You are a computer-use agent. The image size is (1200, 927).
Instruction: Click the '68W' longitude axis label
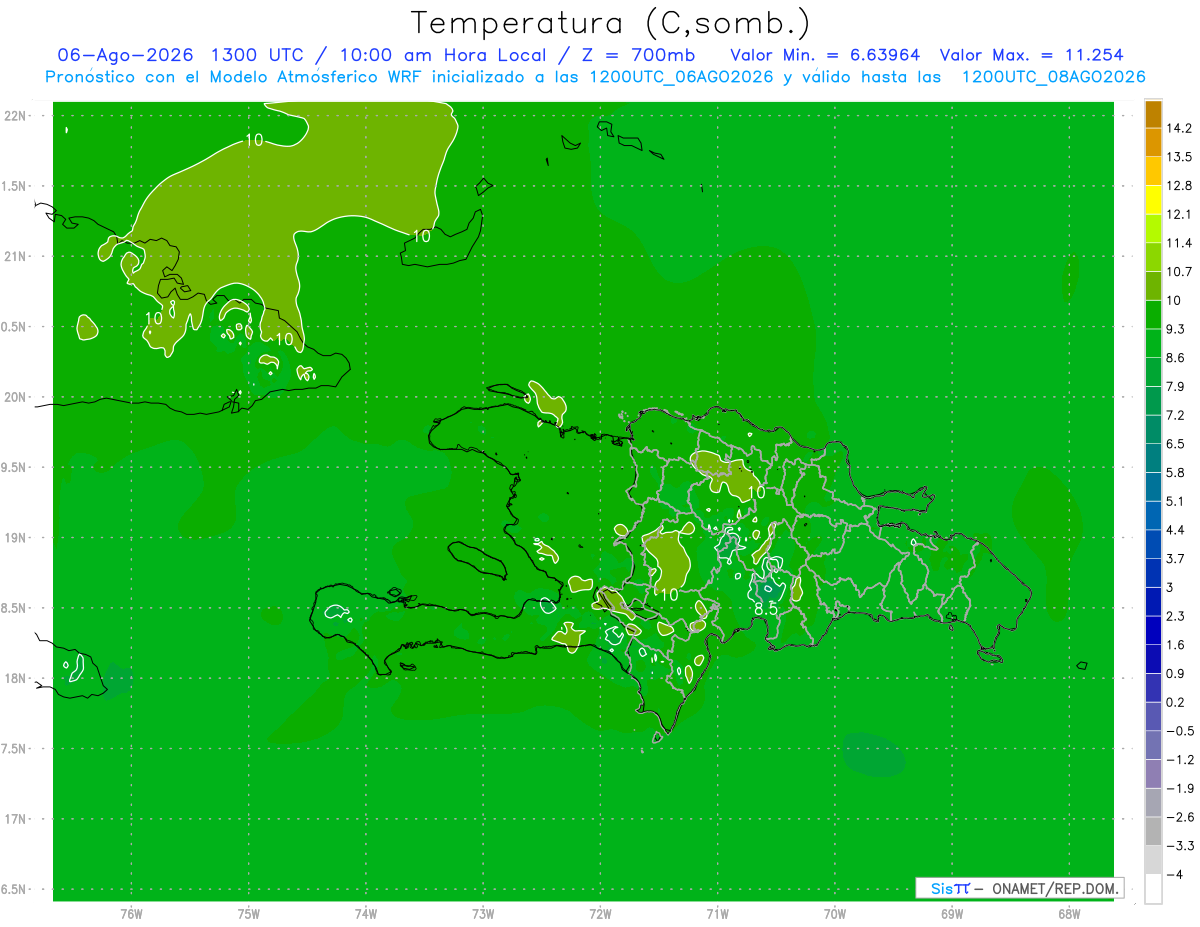pos(1069,914)
